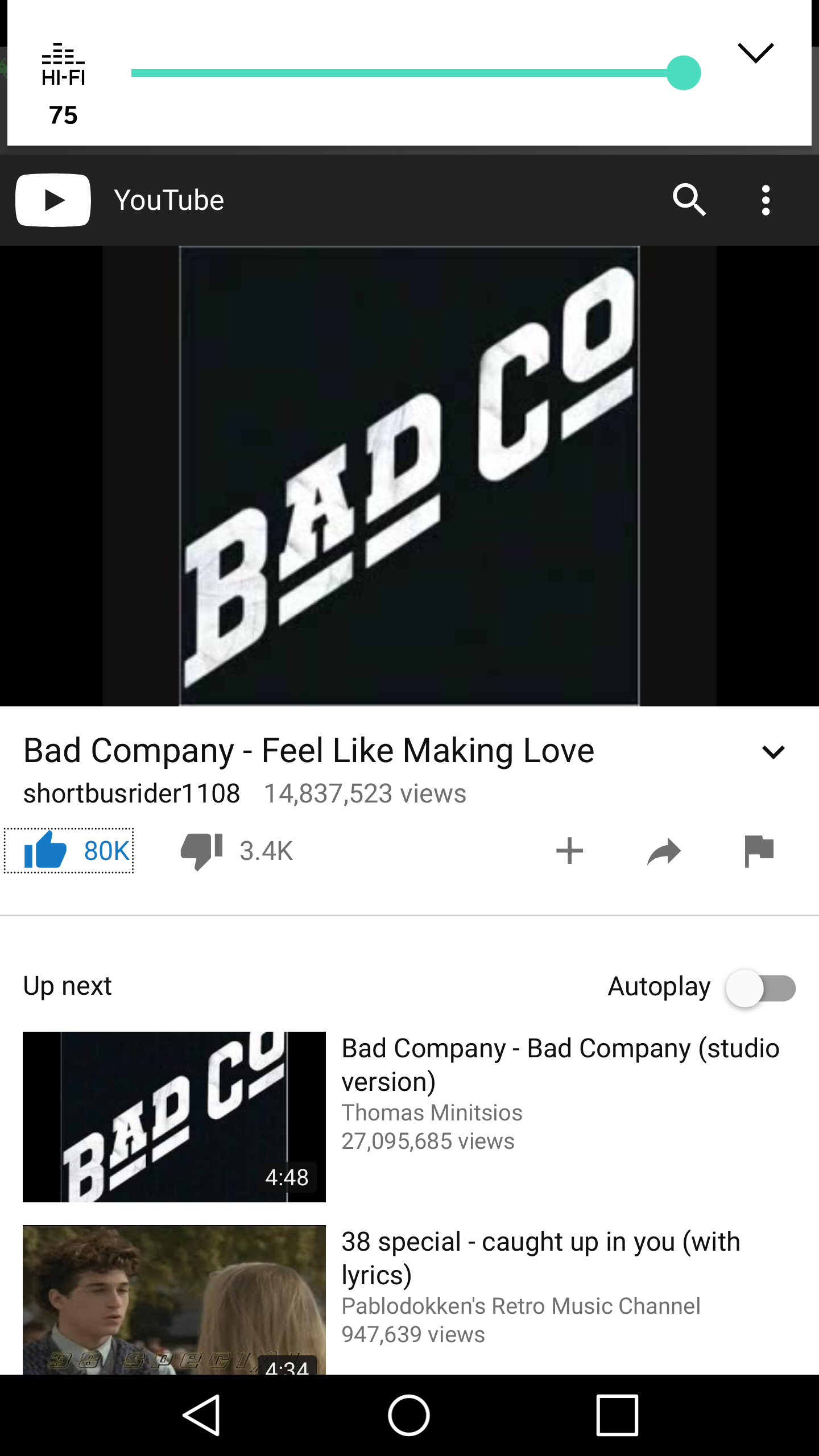Go back with Android back button
The height and width of the screenshot is (1456, 819).
(201, 1415)
